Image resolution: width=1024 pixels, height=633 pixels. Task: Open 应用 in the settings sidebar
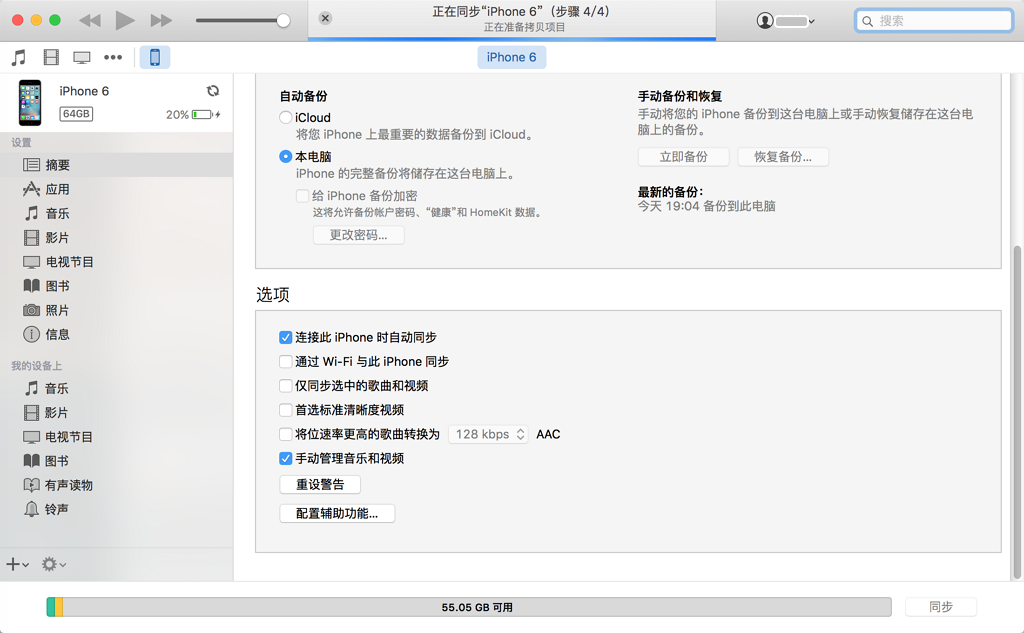116,189
